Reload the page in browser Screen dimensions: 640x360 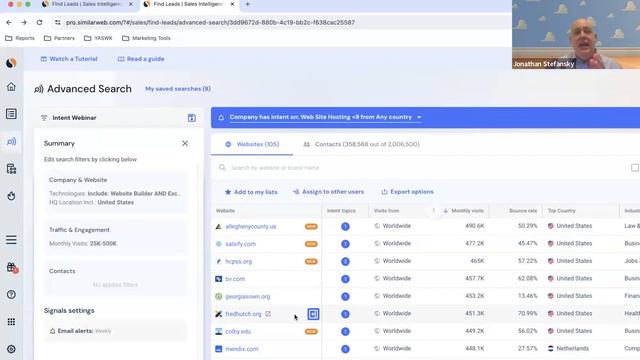39,22
